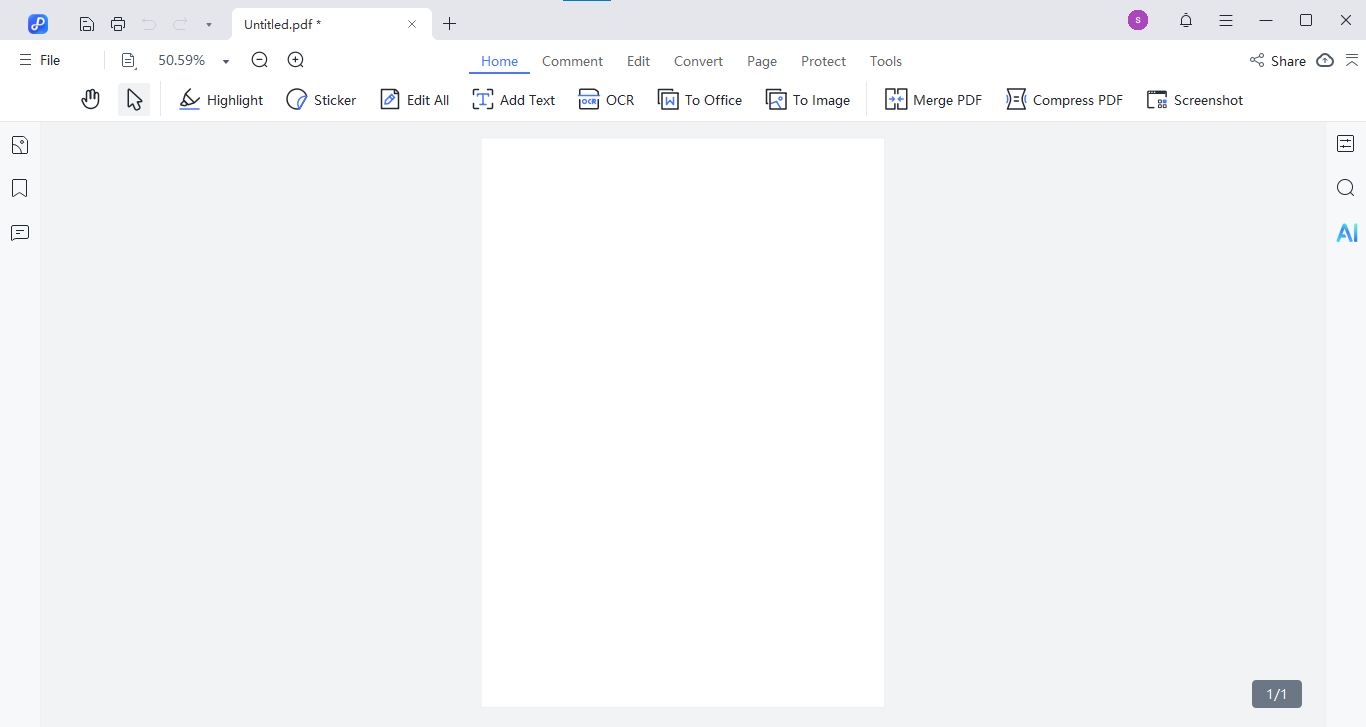Toggle Edit All mode
The width and height of the screenshot is (1366, 727).
click(414, 99)
